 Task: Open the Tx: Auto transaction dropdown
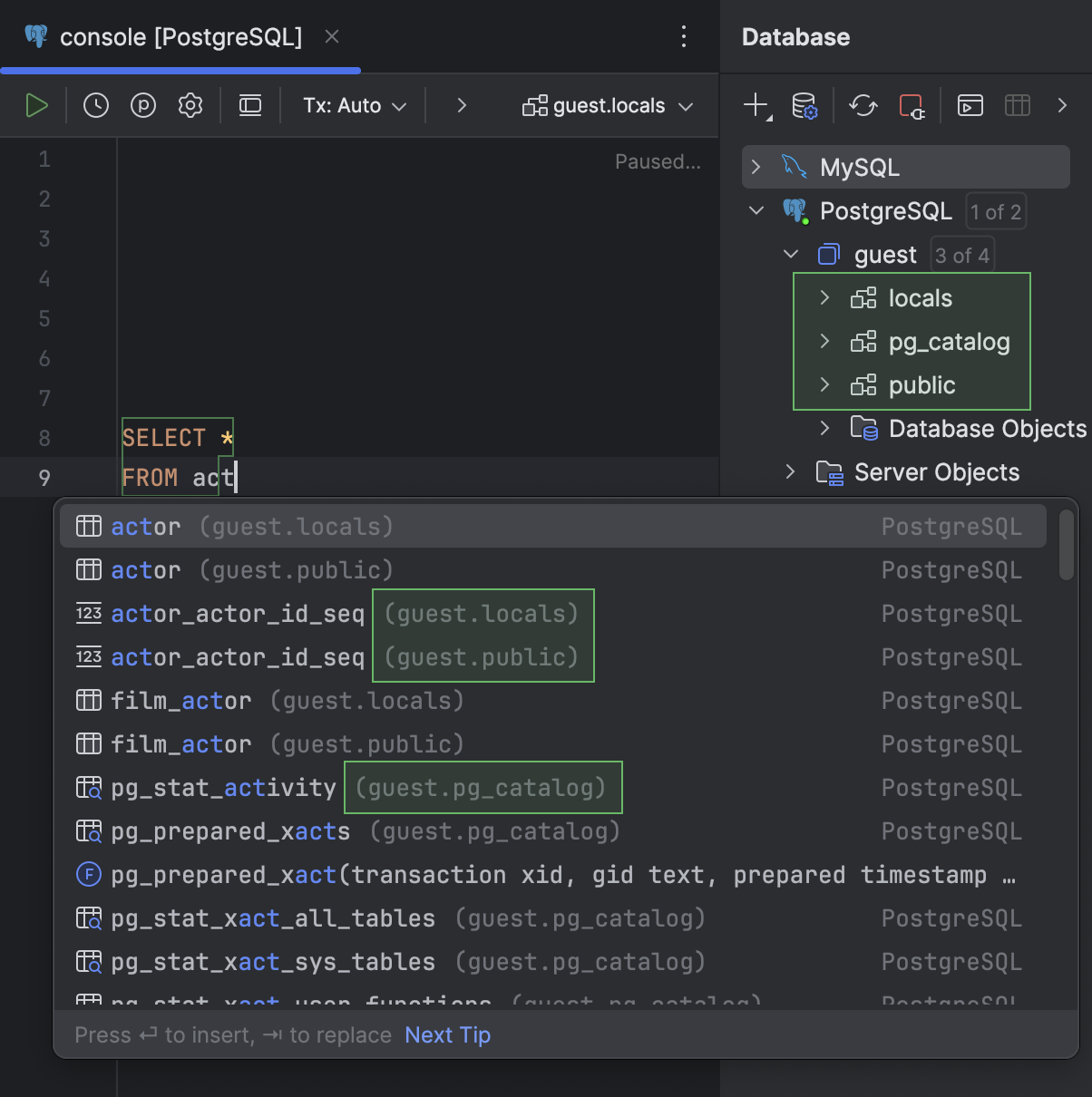pyautogui.click(x=354, y=104)
